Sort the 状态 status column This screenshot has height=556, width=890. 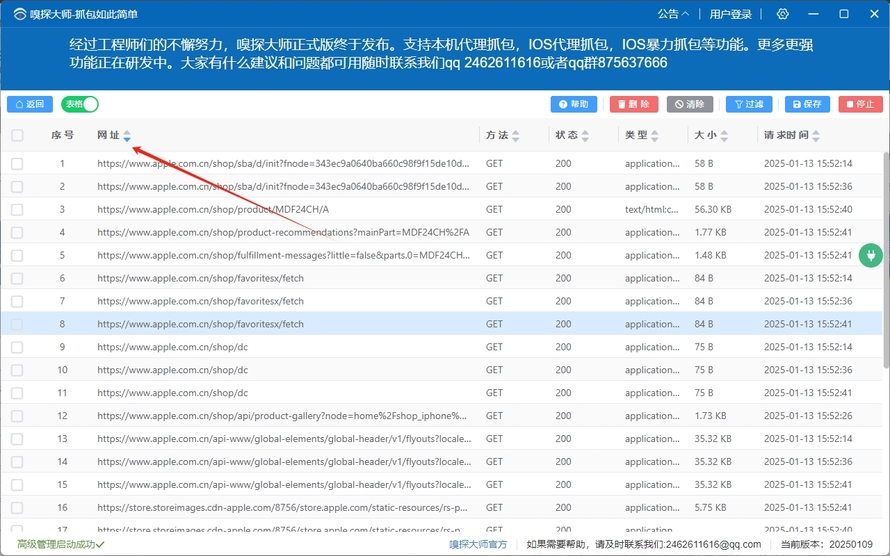coord(585,135)
